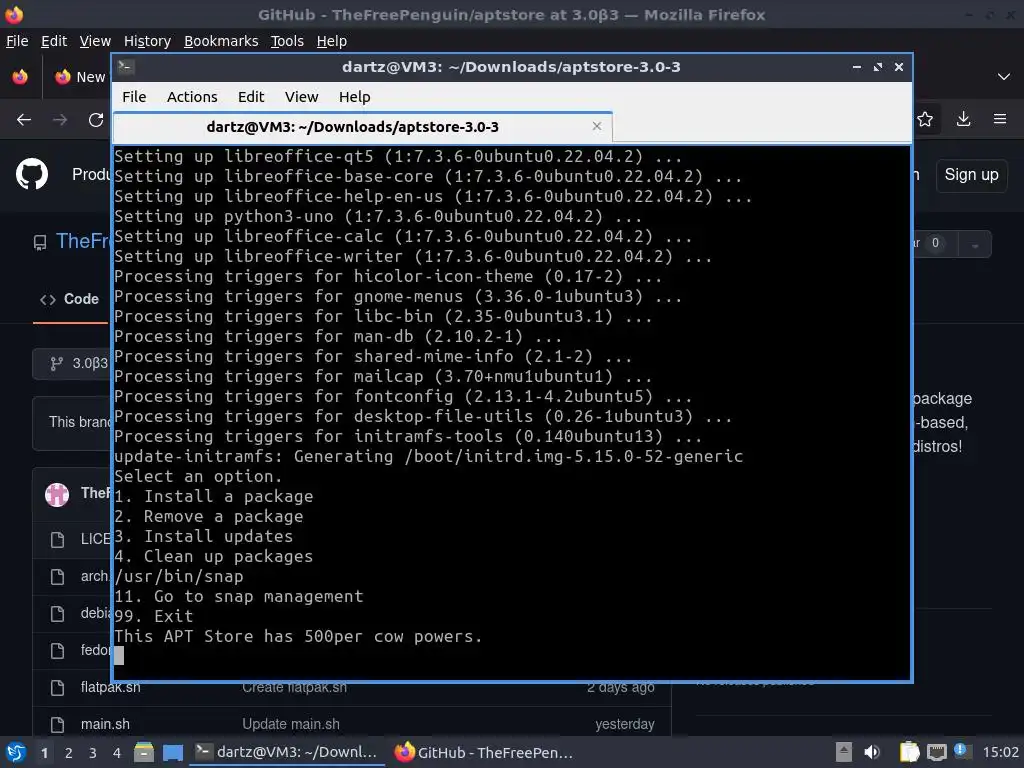Reload the page in Firefox
Image resolution: width=1024 pixels, height=768 pixels.
click(x=96, y=120)
